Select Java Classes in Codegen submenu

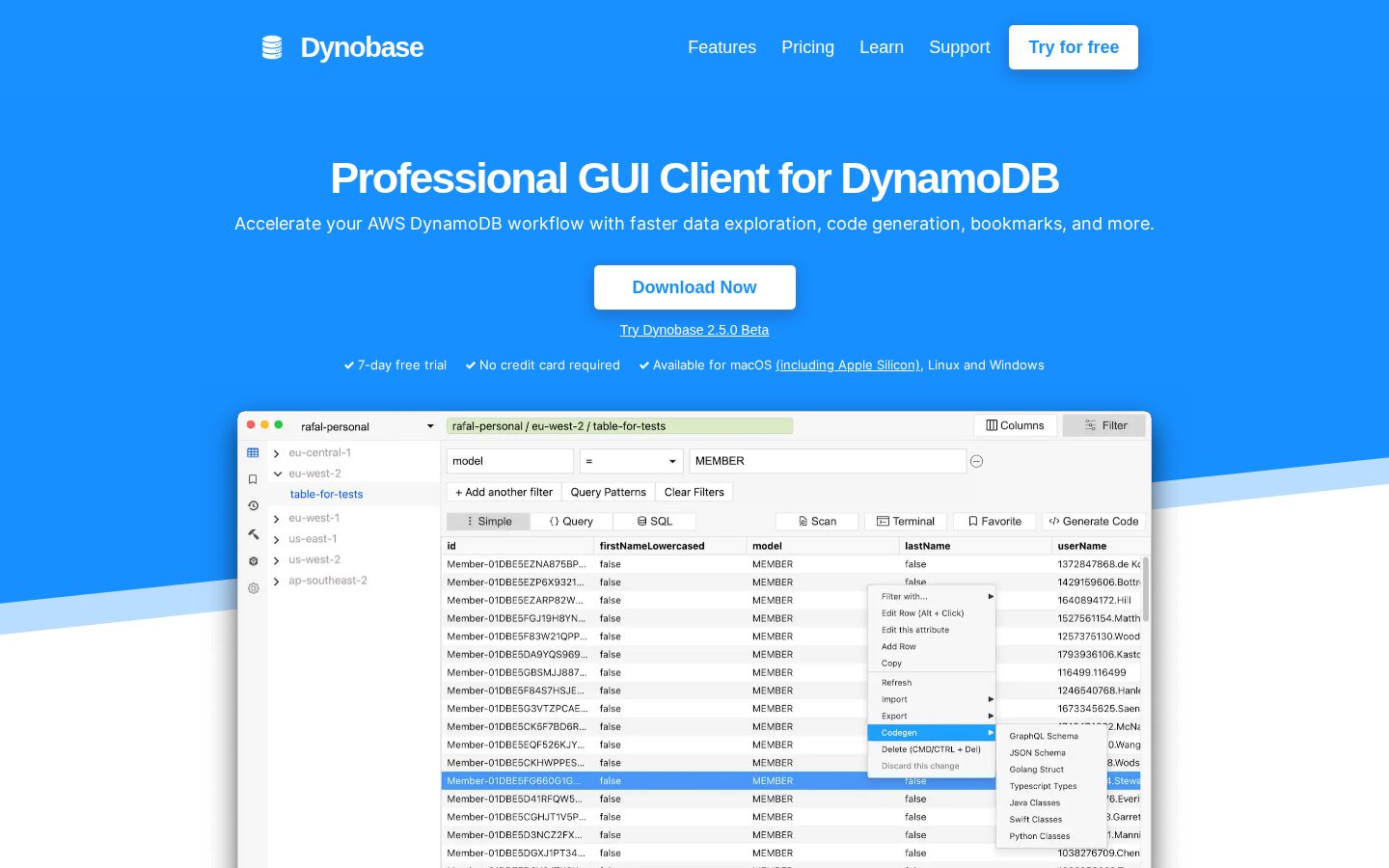(x=1051, y=802)
